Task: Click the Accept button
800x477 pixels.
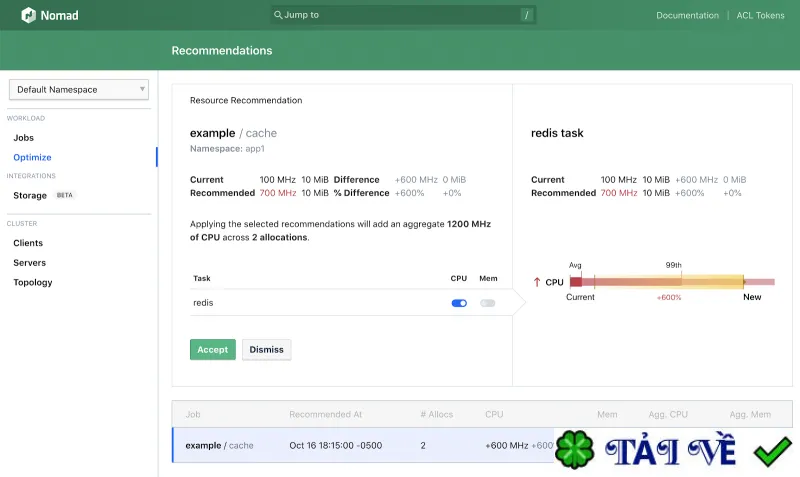Action: point(213,349)
